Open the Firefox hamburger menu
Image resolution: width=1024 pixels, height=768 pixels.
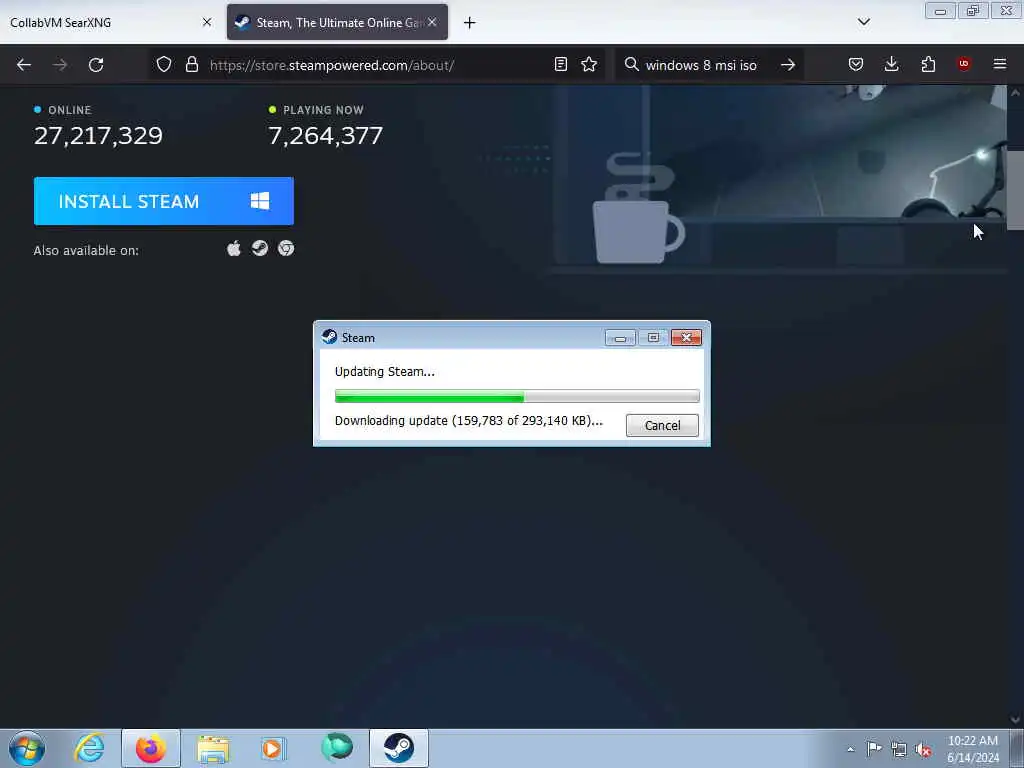click(x=1000, y=64)
